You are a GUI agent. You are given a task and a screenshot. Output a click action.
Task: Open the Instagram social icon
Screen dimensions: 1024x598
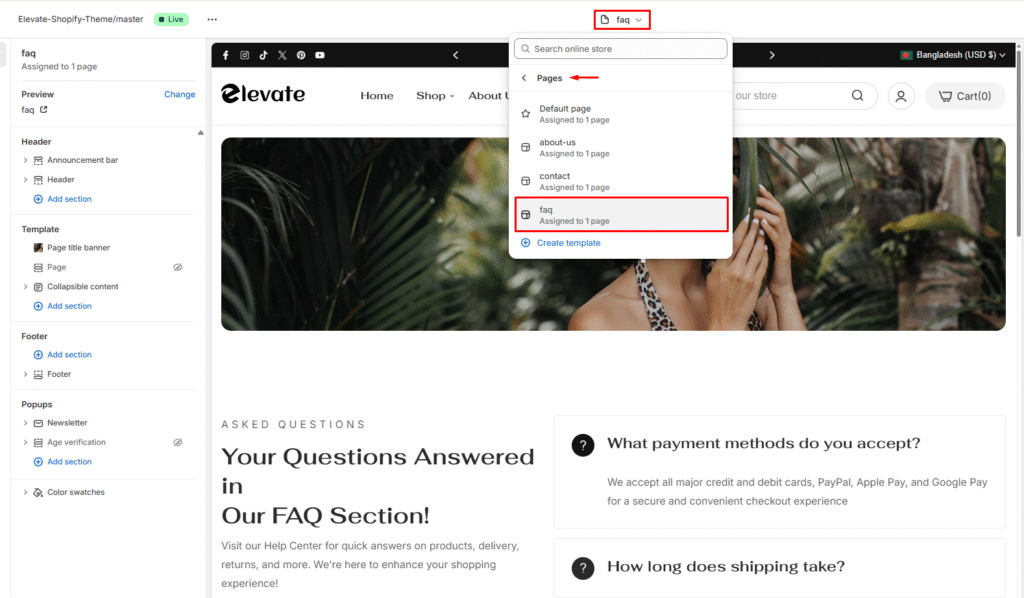tap(244, 55)
